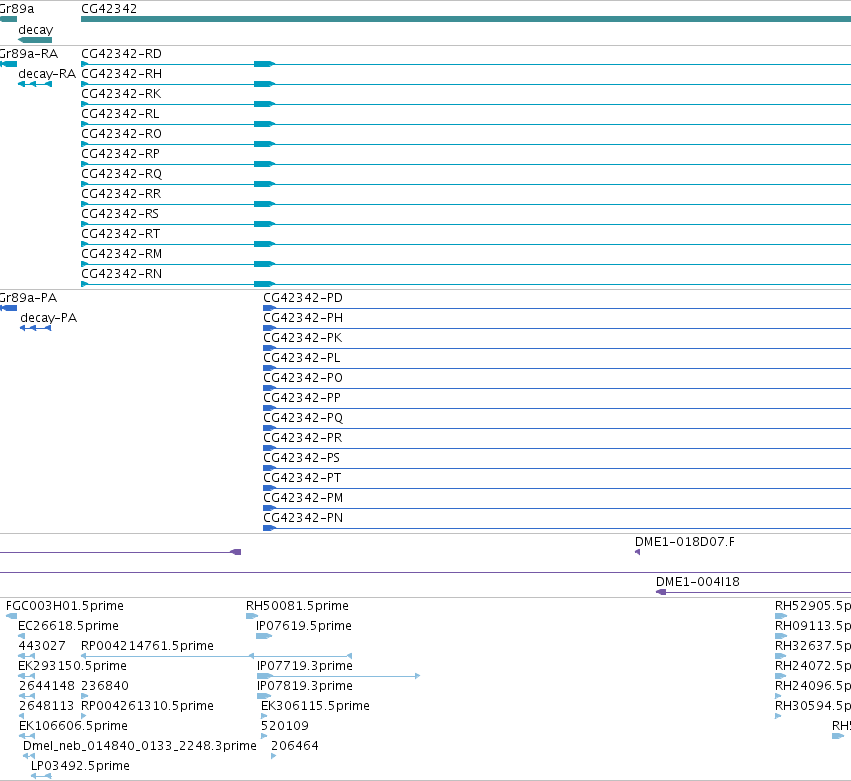Image resolution: width=851 pixels, height=781 pixels.
Task: Select protein CG42342-PR
Action: coord(303,438)
